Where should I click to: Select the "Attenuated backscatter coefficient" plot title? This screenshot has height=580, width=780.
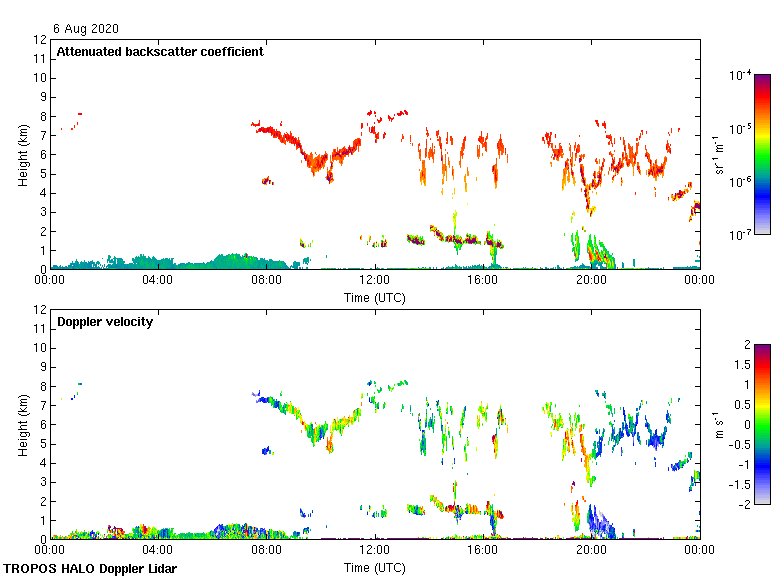pos(160,52)
